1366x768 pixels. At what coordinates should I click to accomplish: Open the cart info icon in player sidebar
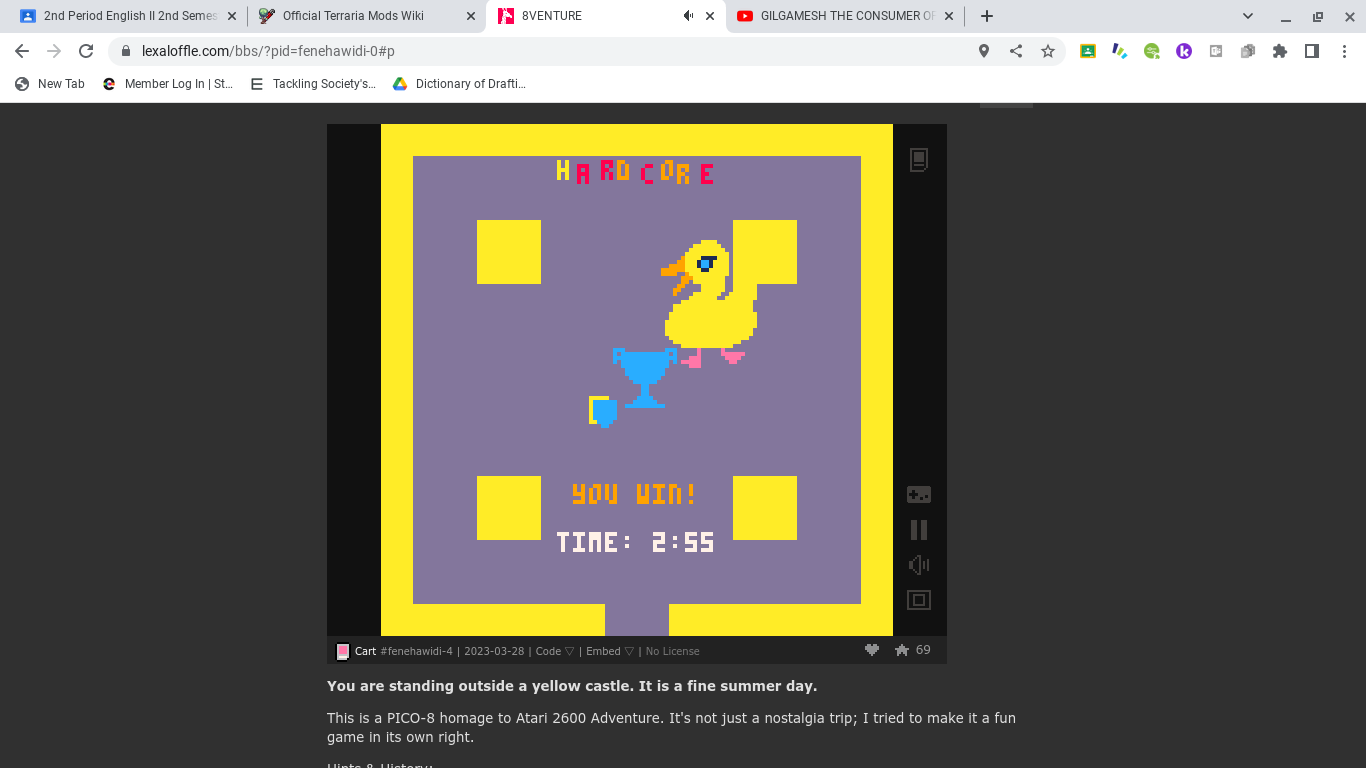click(x=919, y=160)
